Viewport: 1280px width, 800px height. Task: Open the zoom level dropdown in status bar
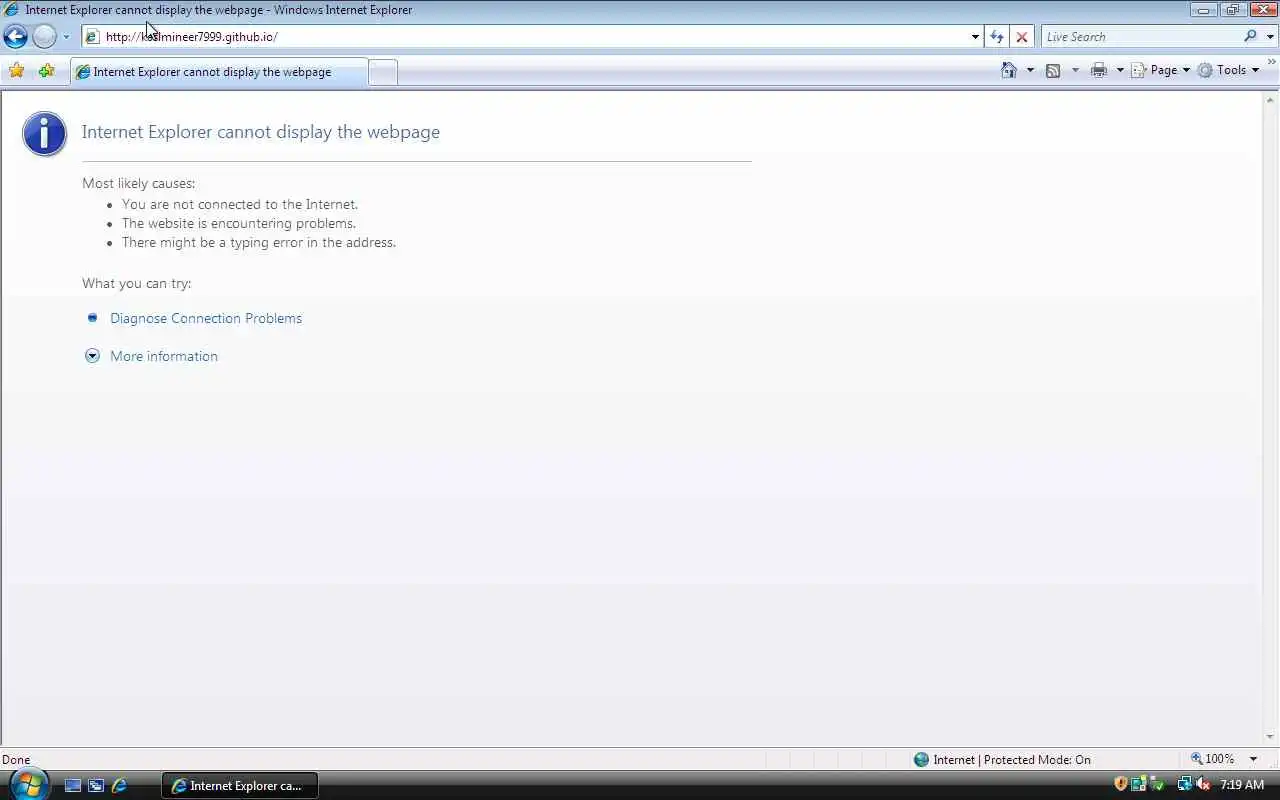pos(1253,759)
